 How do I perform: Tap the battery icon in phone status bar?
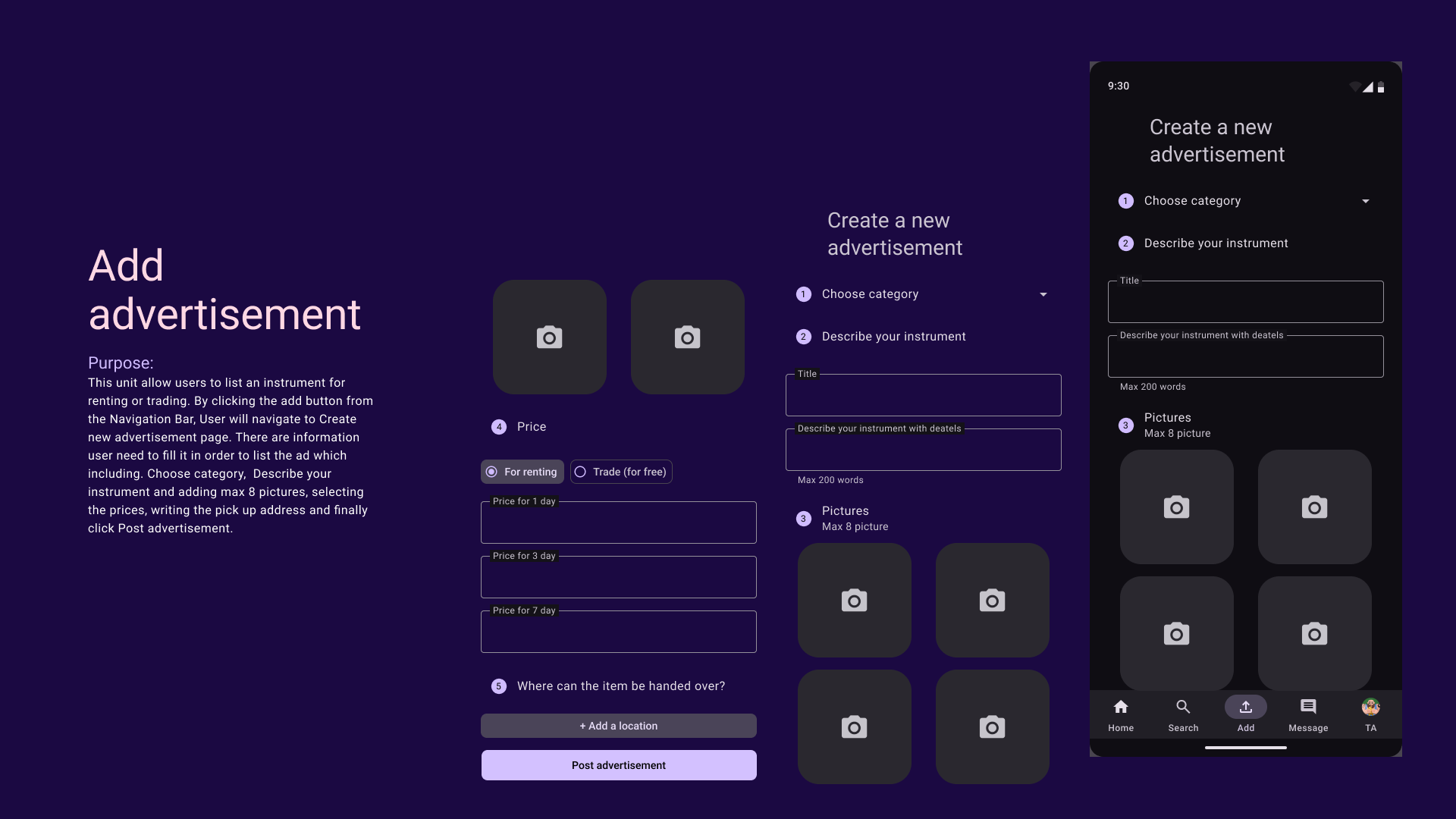[1381, 87]
